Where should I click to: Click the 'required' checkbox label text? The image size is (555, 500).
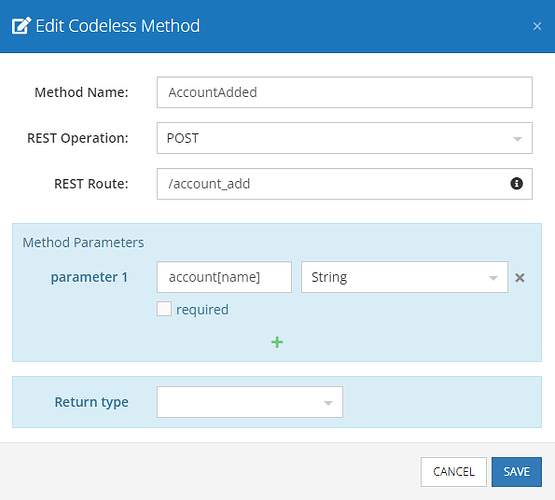pyautogui.click(x=202, y=310)
